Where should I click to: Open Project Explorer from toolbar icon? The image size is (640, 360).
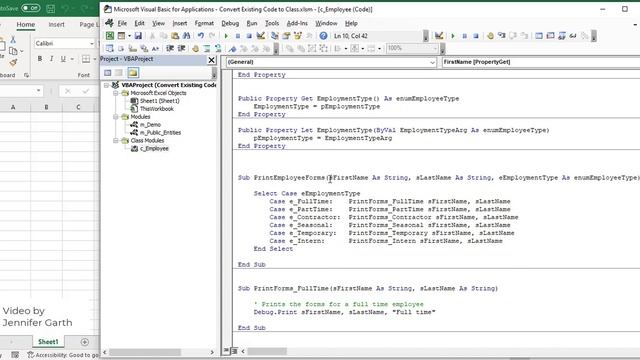[275, 36]
